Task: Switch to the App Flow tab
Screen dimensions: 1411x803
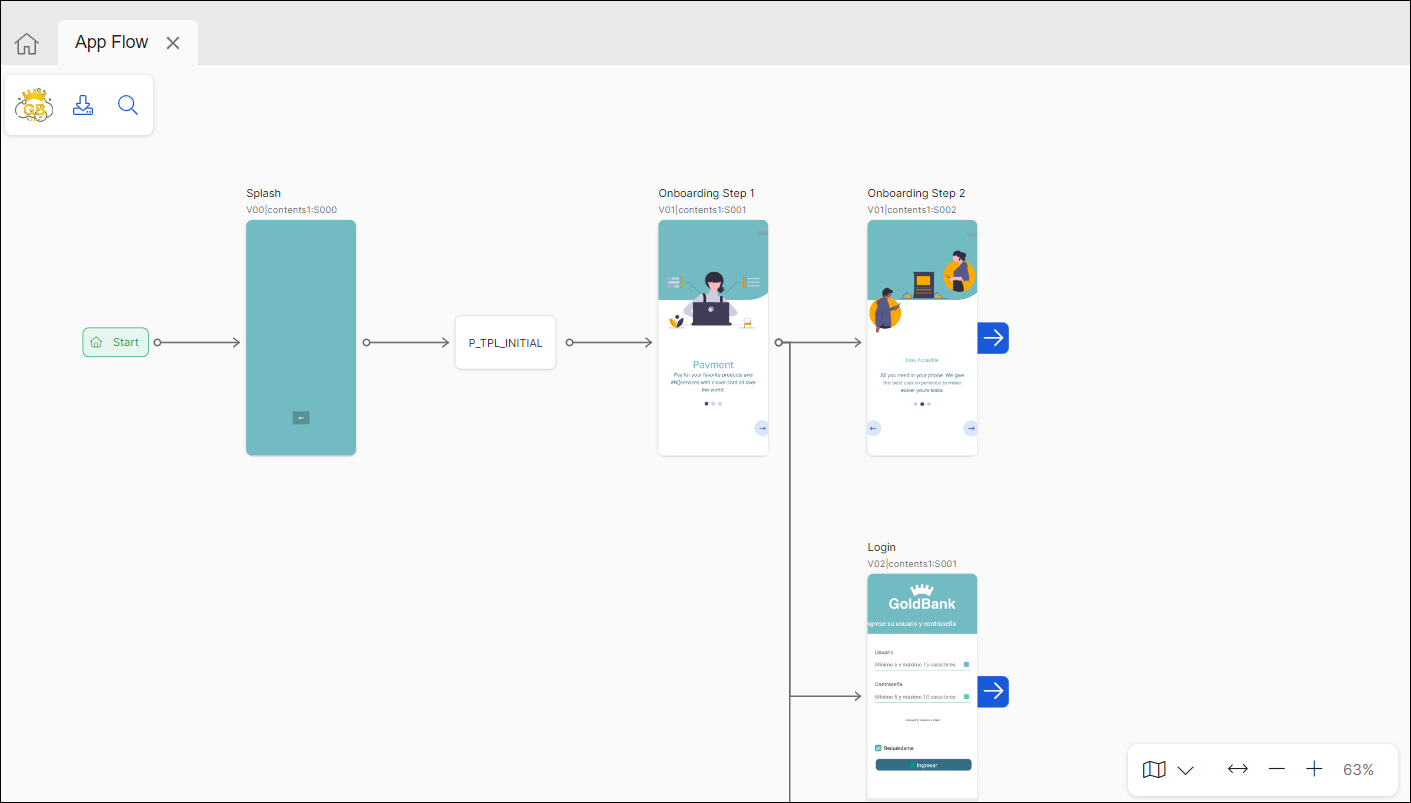Action: pos(111,42)
